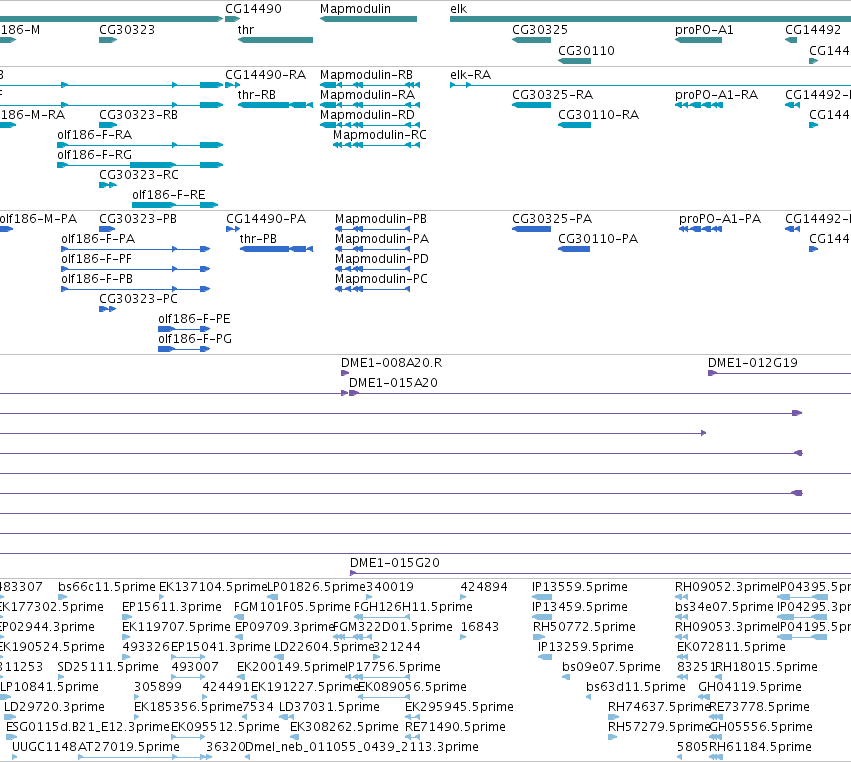Select the CG30325 gene label
851x762 pixels.
point(539,30)
